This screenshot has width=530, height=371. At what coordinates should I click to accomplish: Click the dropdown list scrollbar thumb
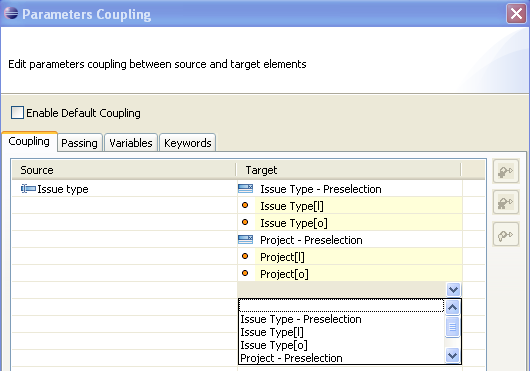click(453, 327)
